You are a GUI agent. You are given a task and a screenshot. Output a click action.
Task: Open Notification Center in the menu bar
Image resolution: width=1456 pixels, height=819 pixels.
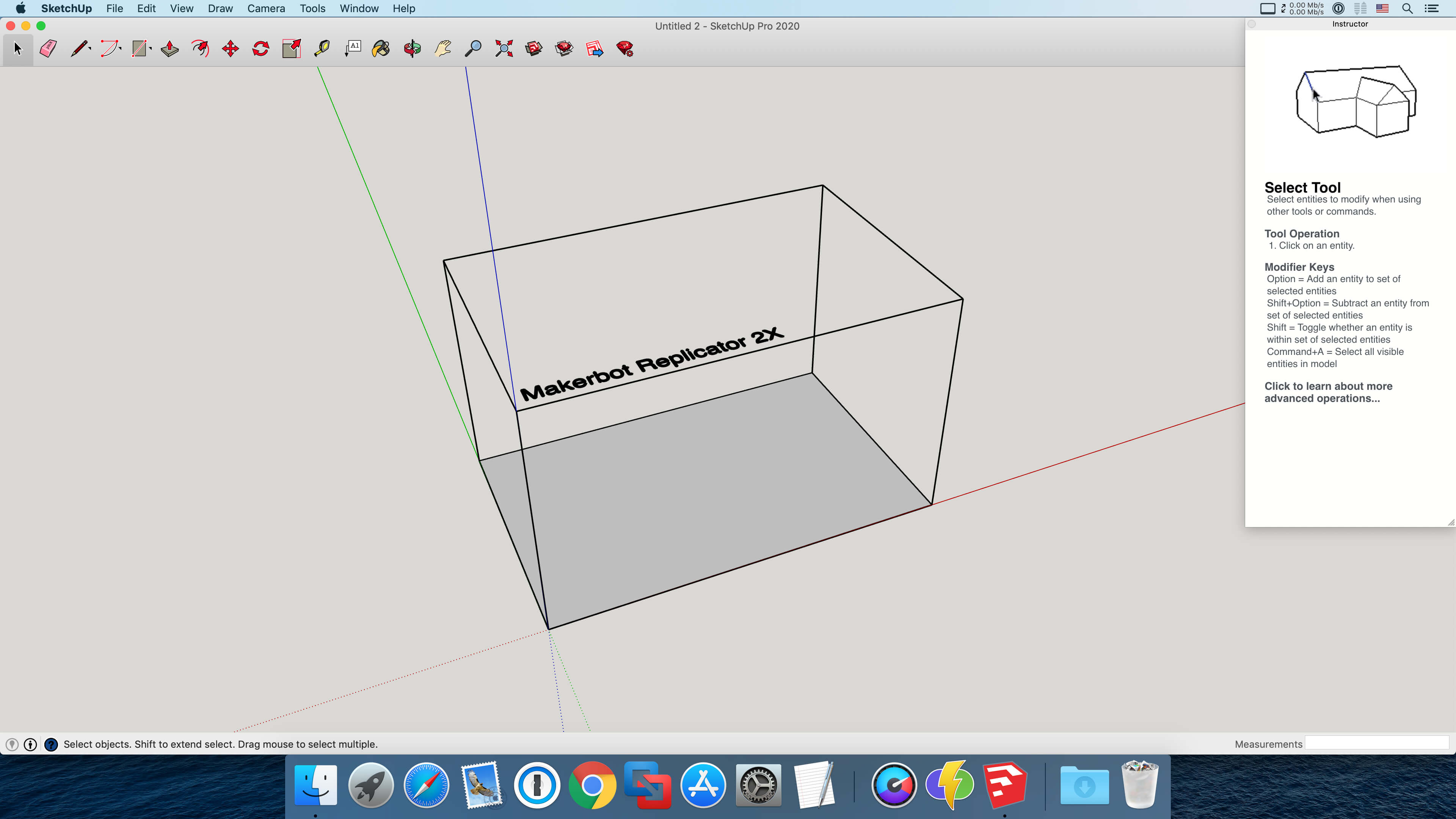tap(1431, 8)
